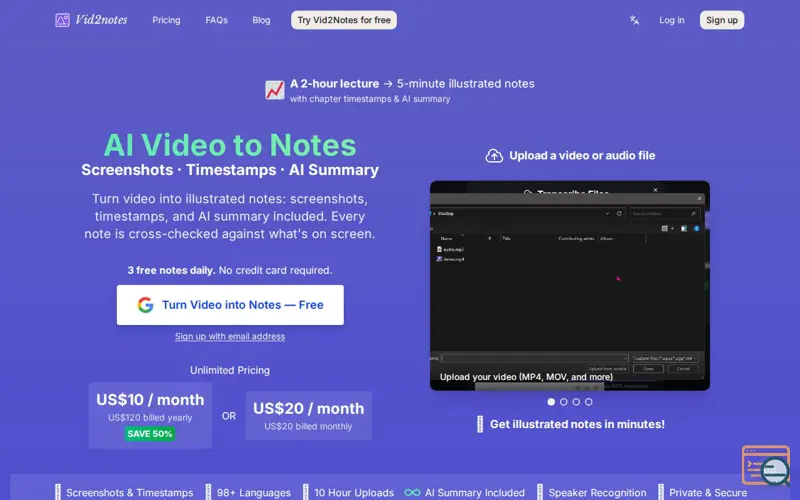Go to the Blog

pyautogui.click(x=261, y=20)
